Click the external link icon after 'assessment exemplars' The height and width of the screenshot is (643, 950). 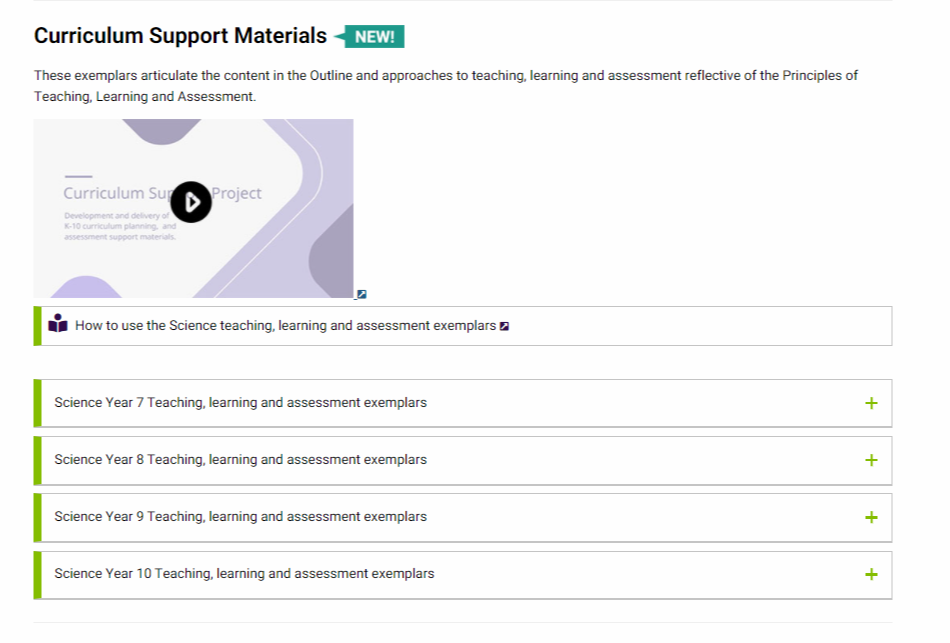tap(504, 326)
